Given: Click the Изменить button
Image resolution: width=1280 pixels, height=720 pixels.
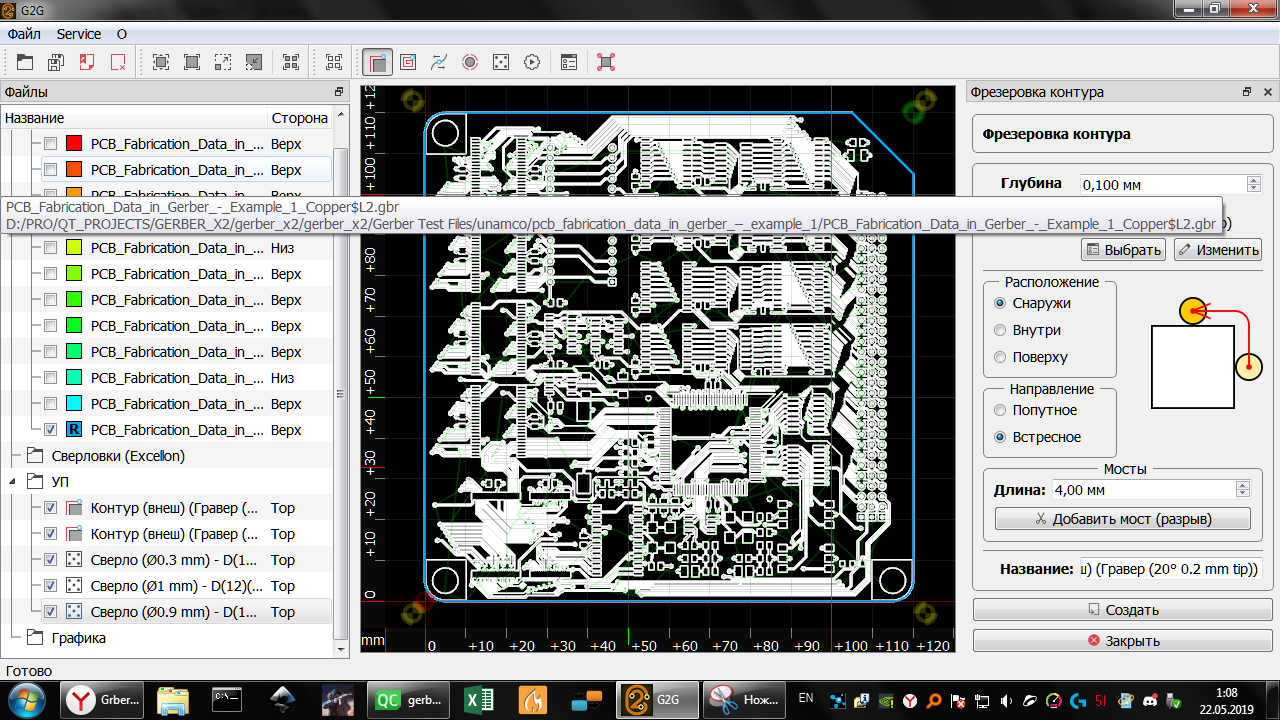Looking at the screenshot, I should tap(1218, 250).
